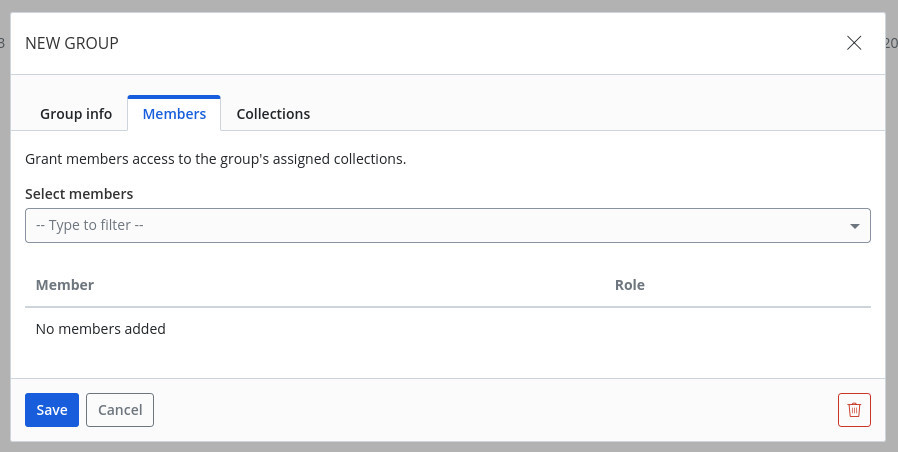898x452 pixels.
Task: Cancel group creation
Action: (120, 410)
